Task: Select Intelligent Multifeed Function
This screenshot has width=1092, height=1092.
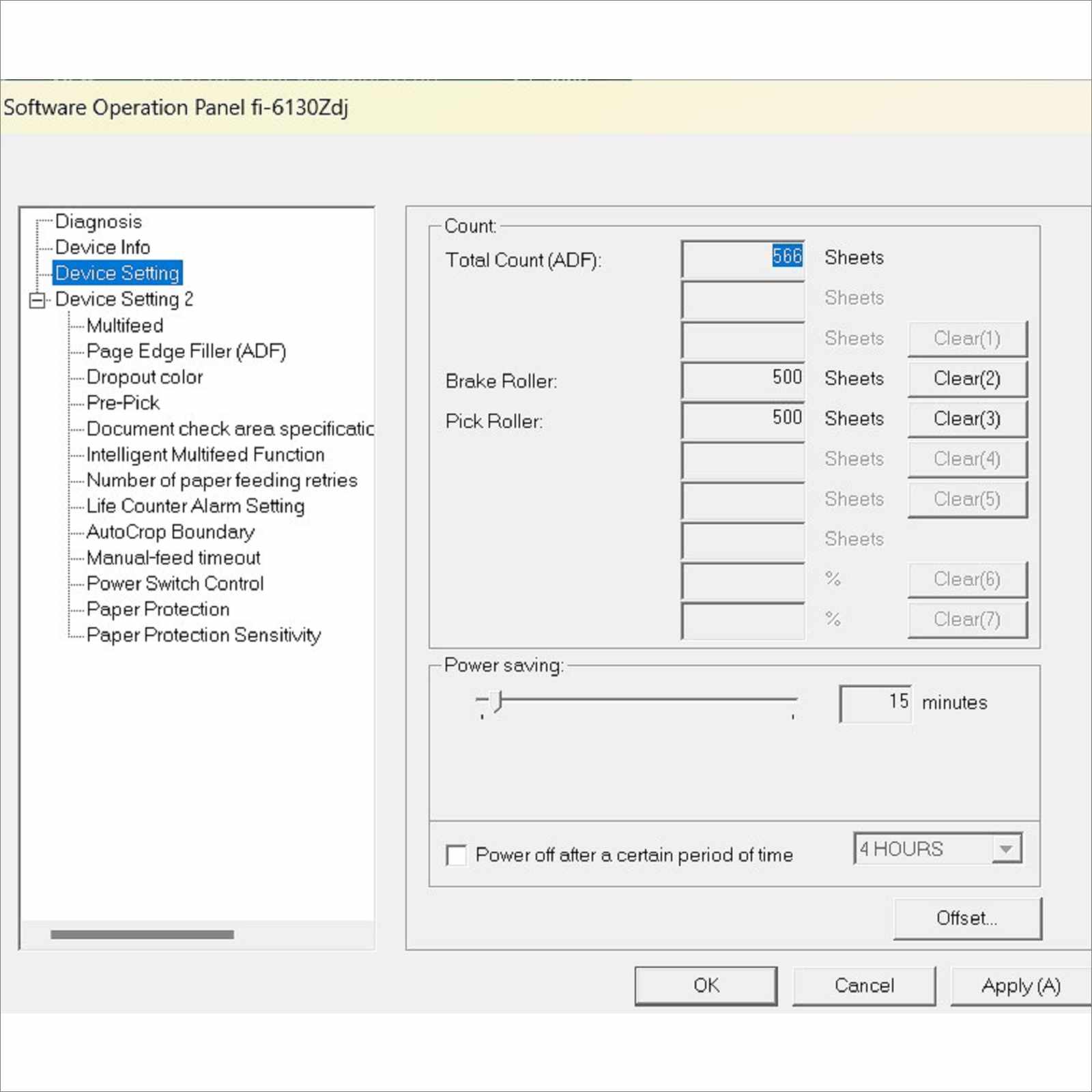Action: [205, 455]
